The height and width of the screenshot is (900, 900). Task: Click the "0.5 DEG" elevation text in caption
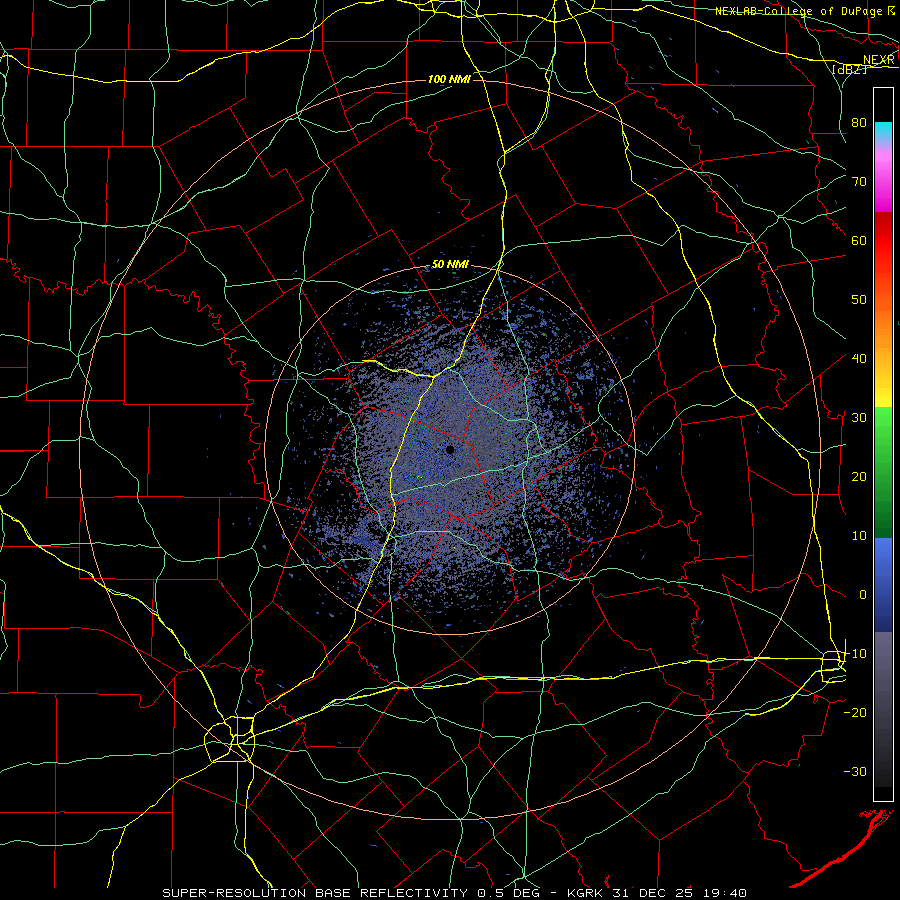(510, 893)
